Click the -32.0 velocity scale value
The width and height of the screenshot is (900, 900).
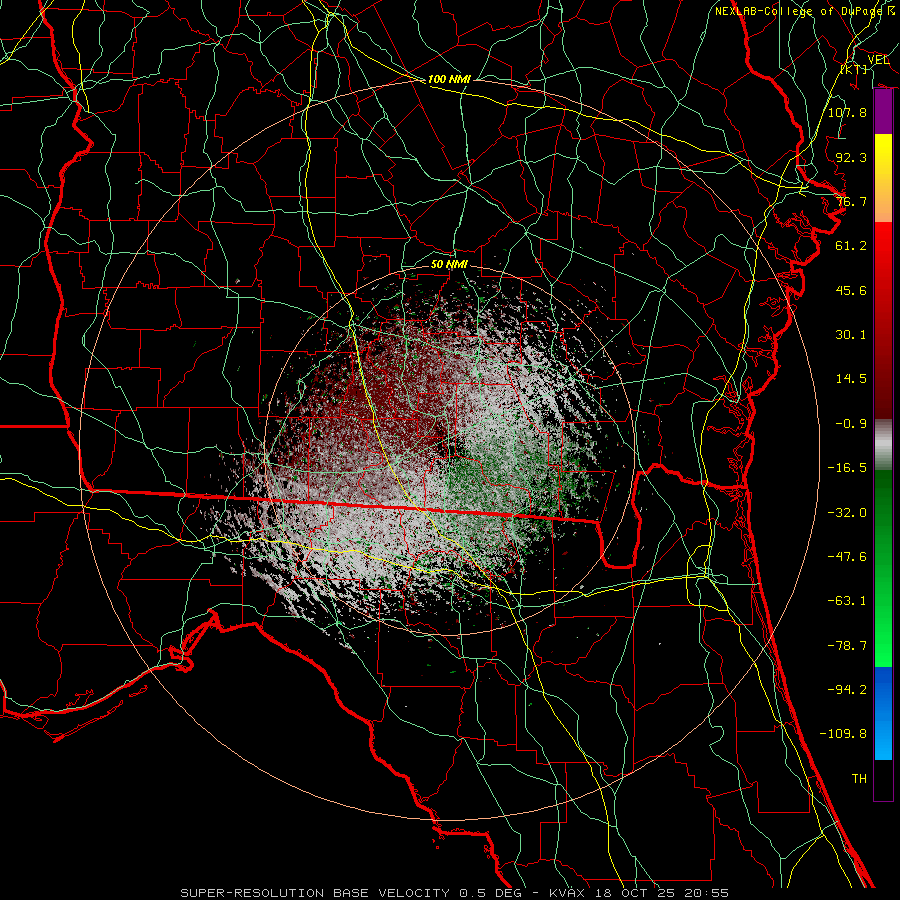click(847, 513)
